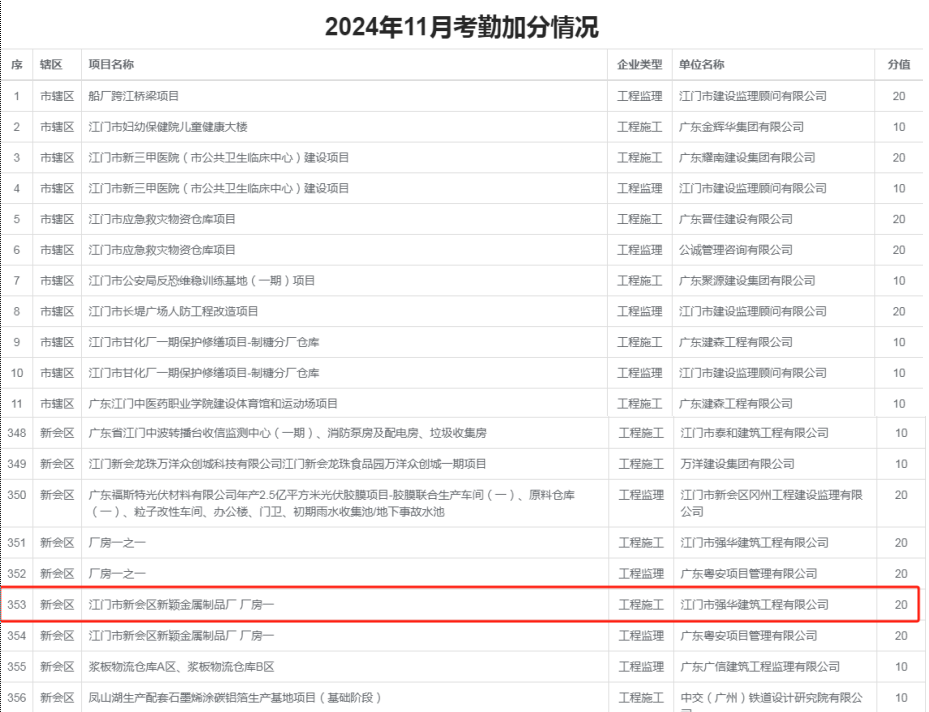Screen dimensions: 929x712
Task: Click company 广东广信建筑工程监理有限公司
Action: click(x=760, y=666)
